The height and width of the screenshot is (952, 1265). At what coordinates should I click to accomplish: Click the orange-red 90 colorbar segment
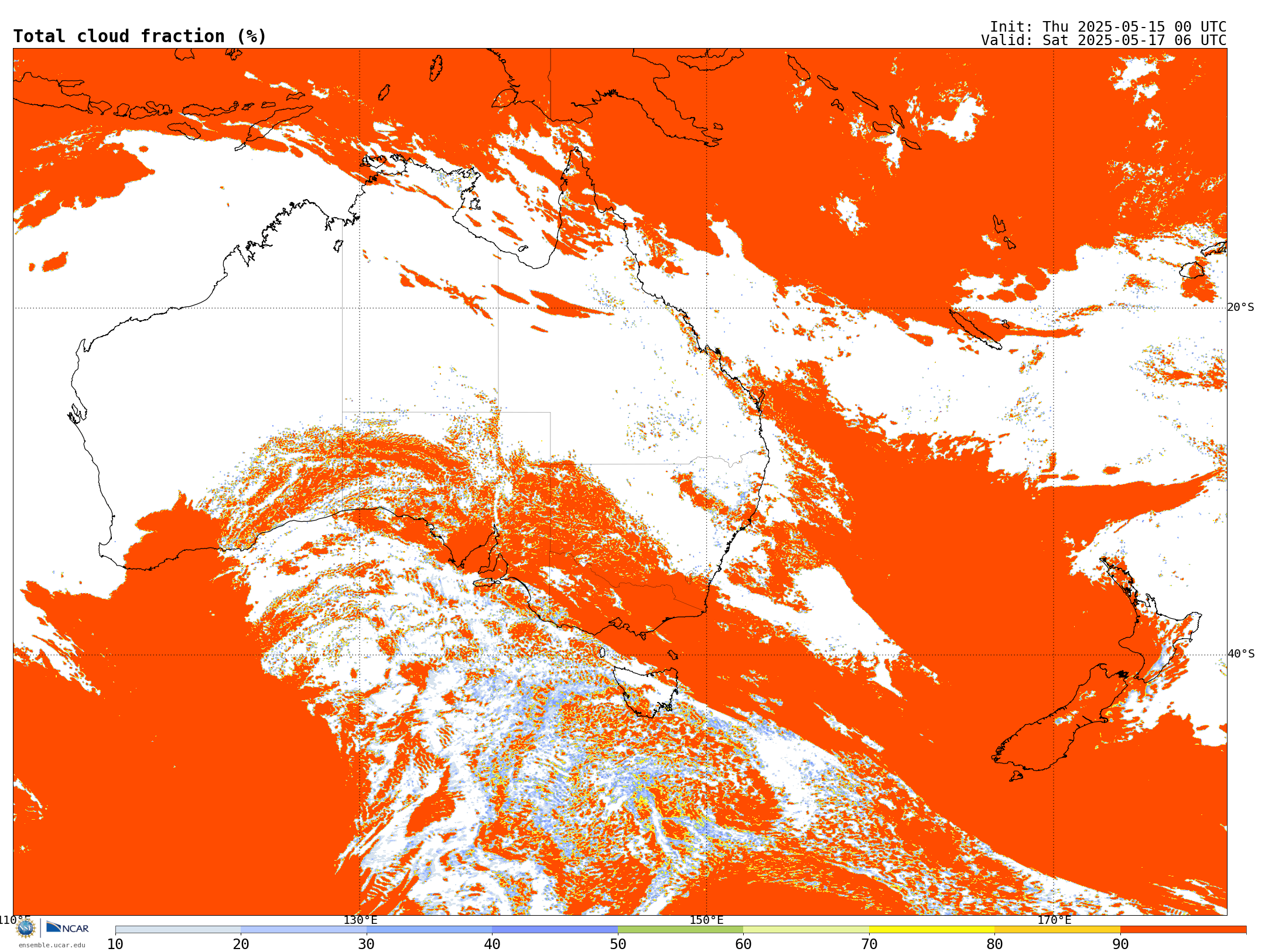[x=1183, y=930]
